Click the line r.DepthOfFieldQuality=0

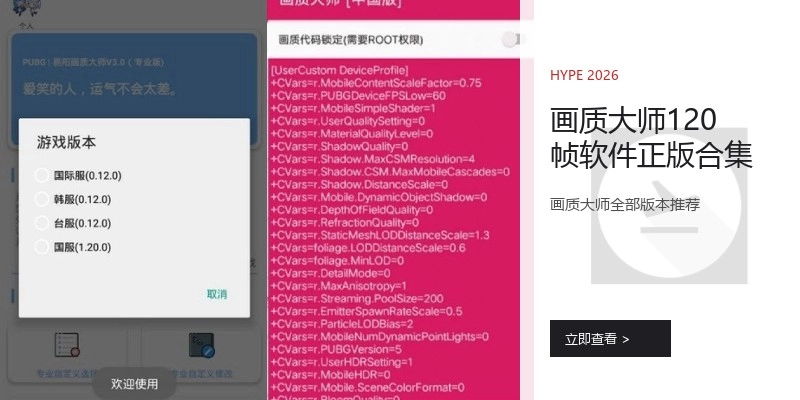point(352,210)
